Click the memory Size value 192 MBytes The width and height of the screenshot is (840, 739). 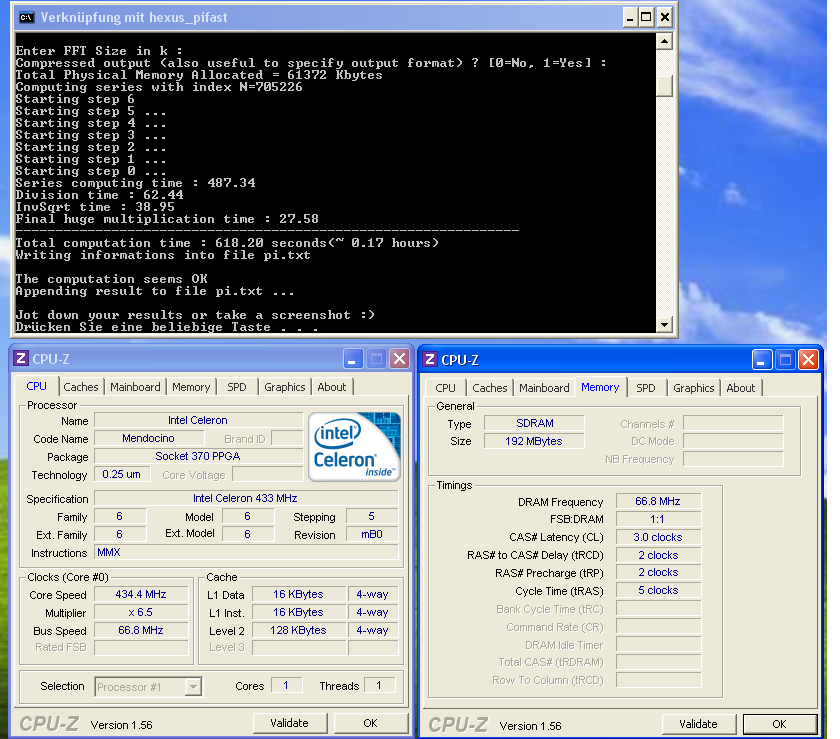pos(534,441)
